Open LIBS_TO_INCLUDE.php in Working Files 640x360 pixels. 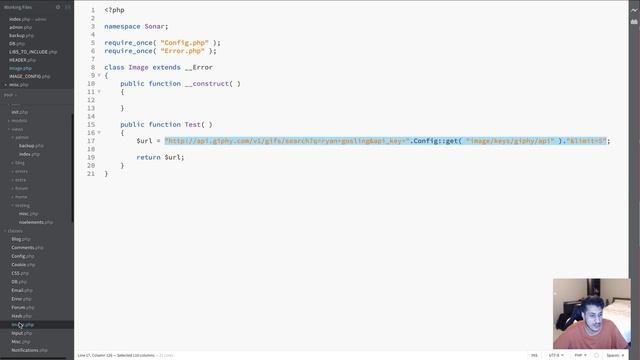point(33,52)
